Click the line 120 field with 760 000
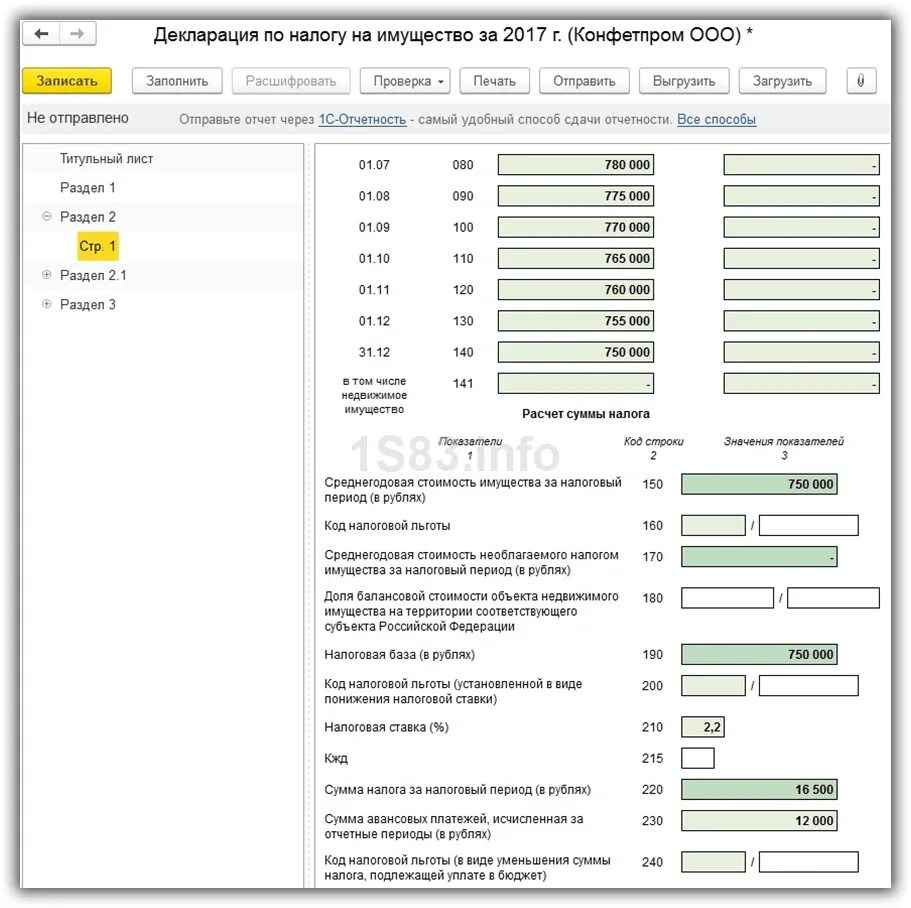911x908 pixels. tap(575, 289)
